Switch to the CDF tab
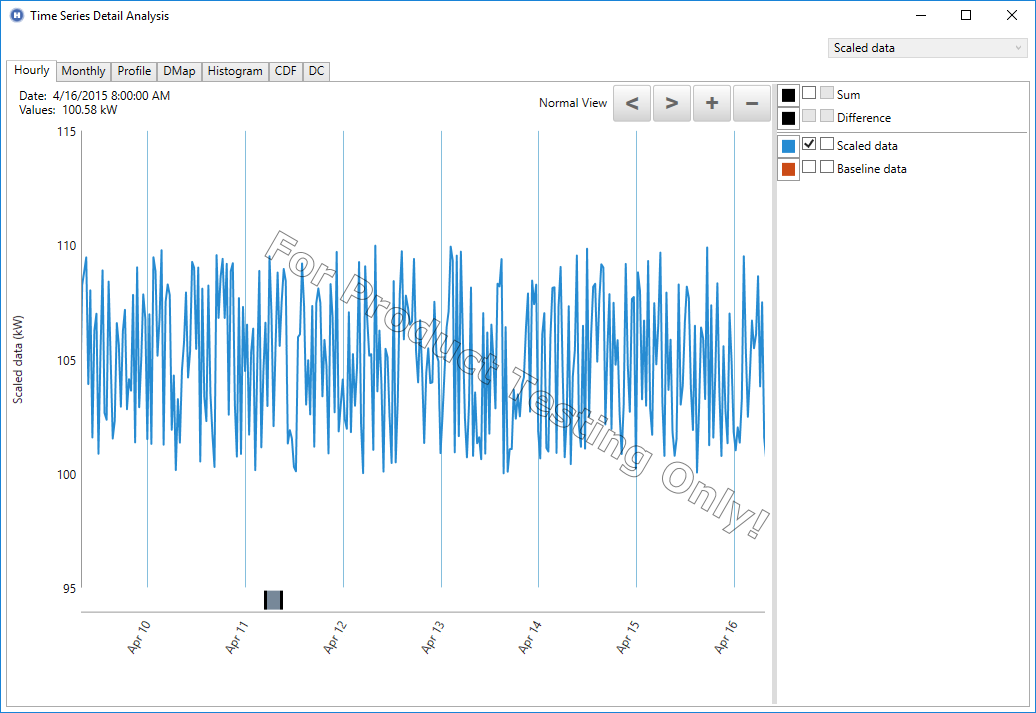 click(285, 71)
